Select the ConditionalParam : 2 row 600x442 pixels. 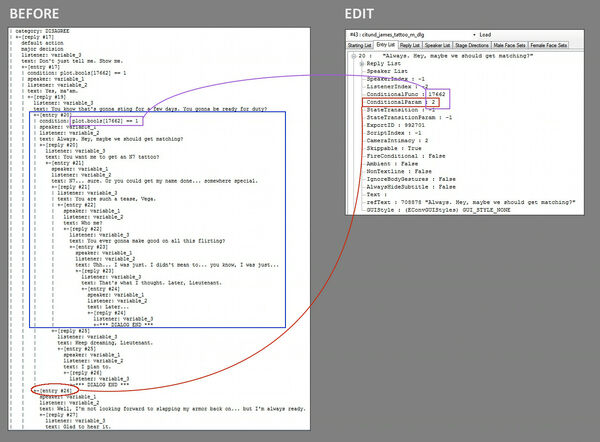pyautogui.click(x=401, y=102)
